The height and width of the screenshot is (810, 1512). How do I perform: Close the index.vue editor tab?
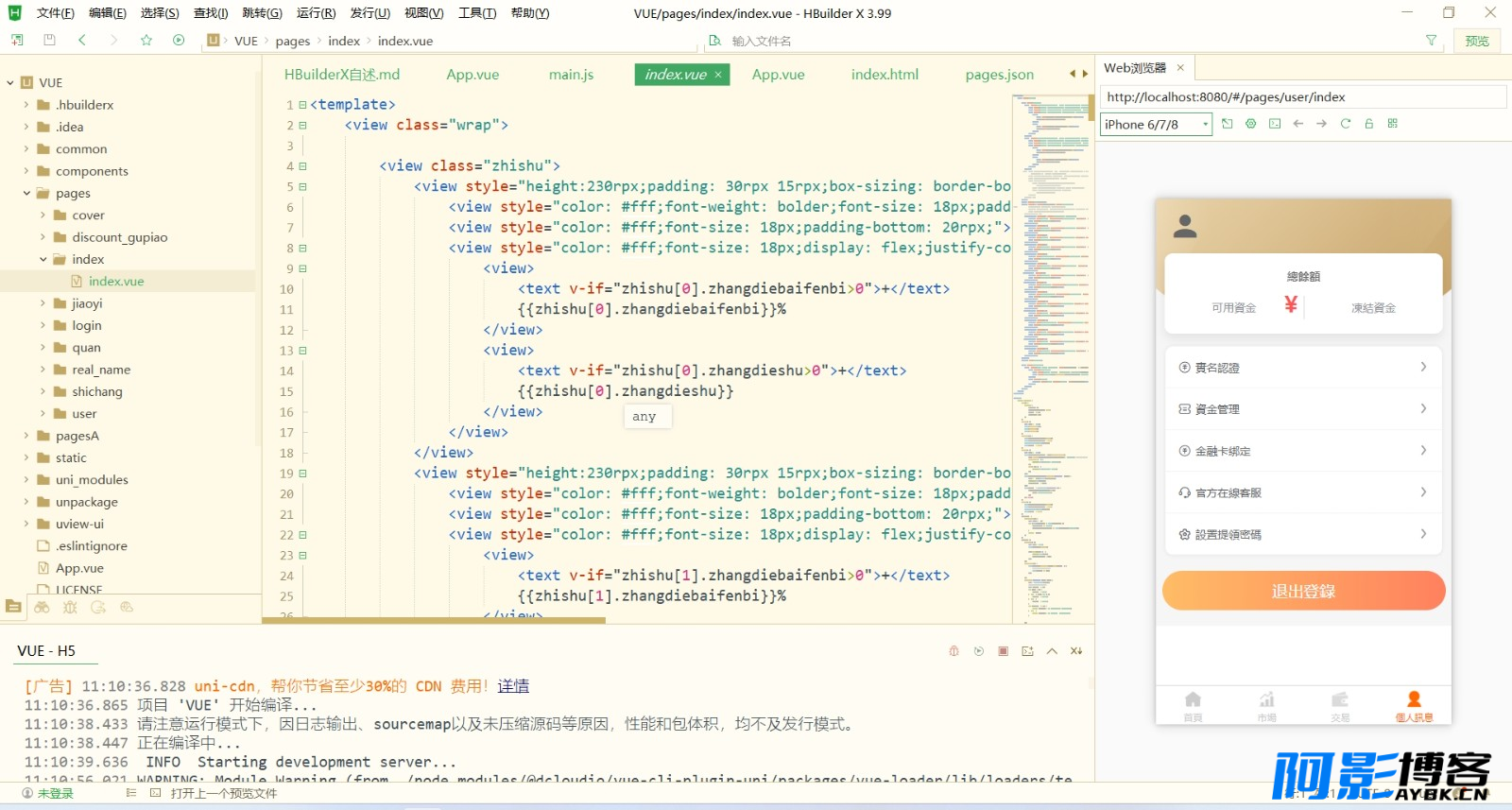coord(718,75)
